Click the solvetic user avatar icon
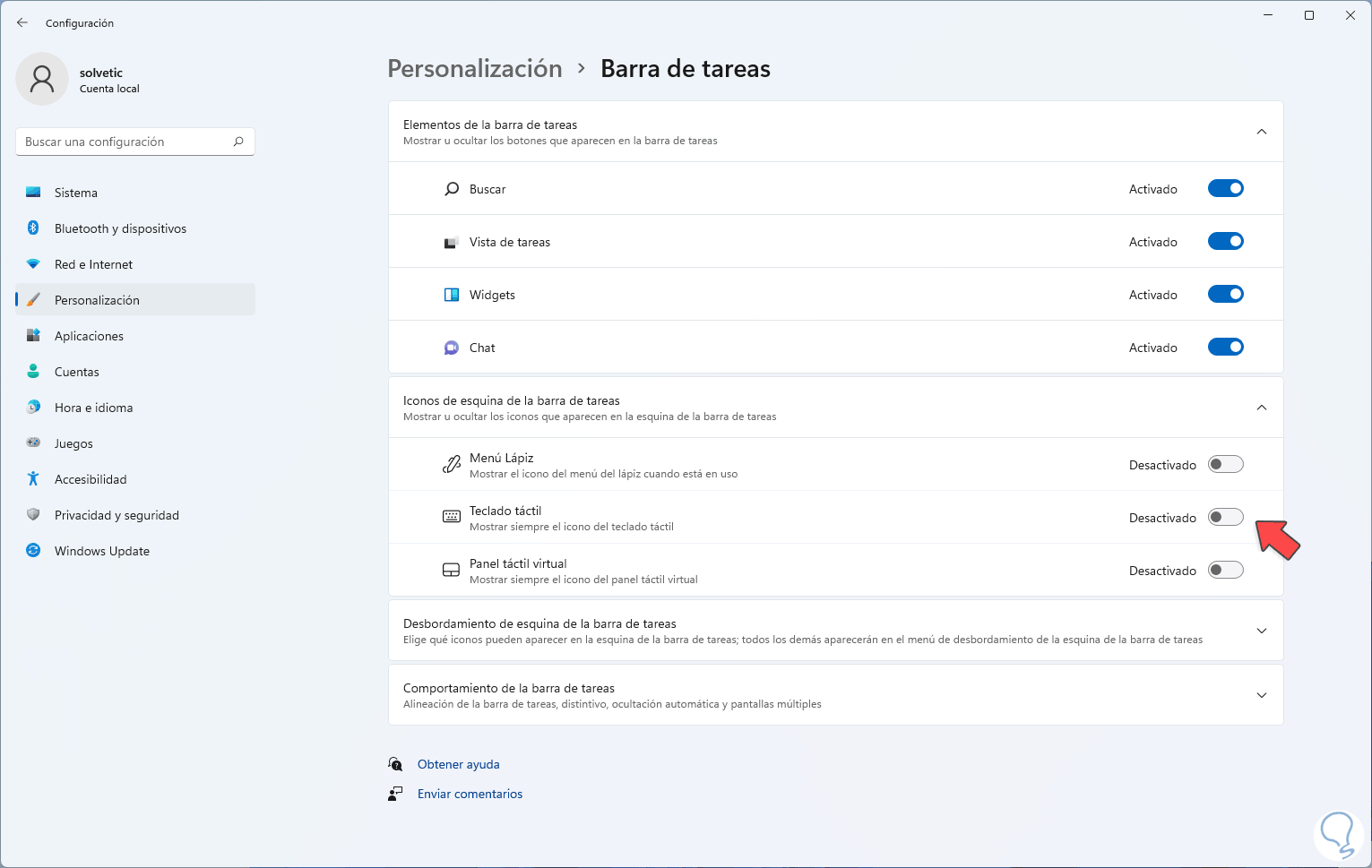Image resolution: width=1372 pixels, height=868 pixels. click(x=42, y=79)
